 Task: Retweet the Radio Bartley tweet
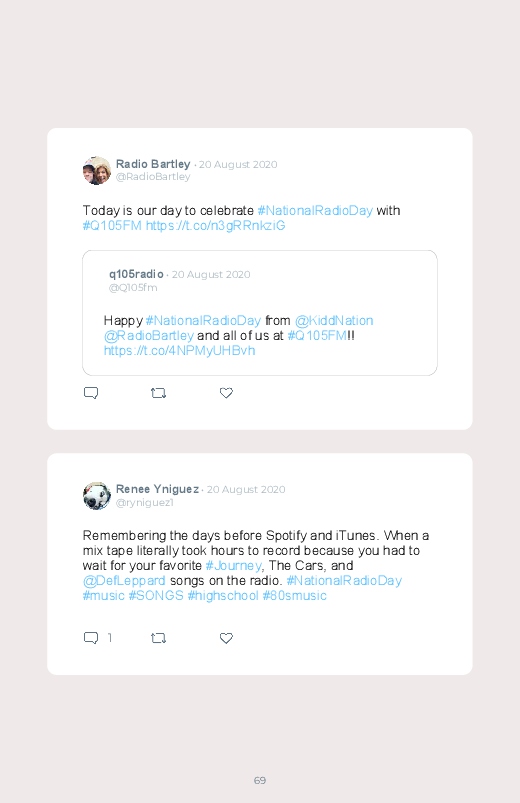(158, 393)
